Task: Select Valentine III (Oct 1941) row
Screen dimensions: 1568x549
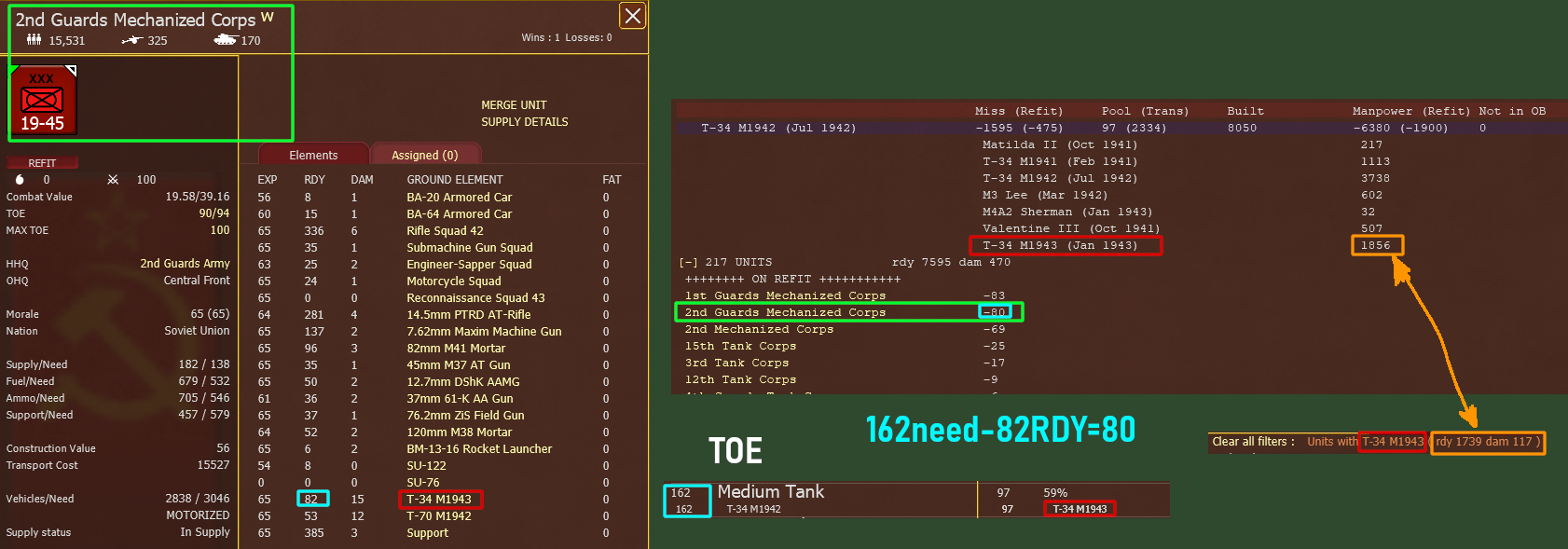Action: [x=1071, y=229]
